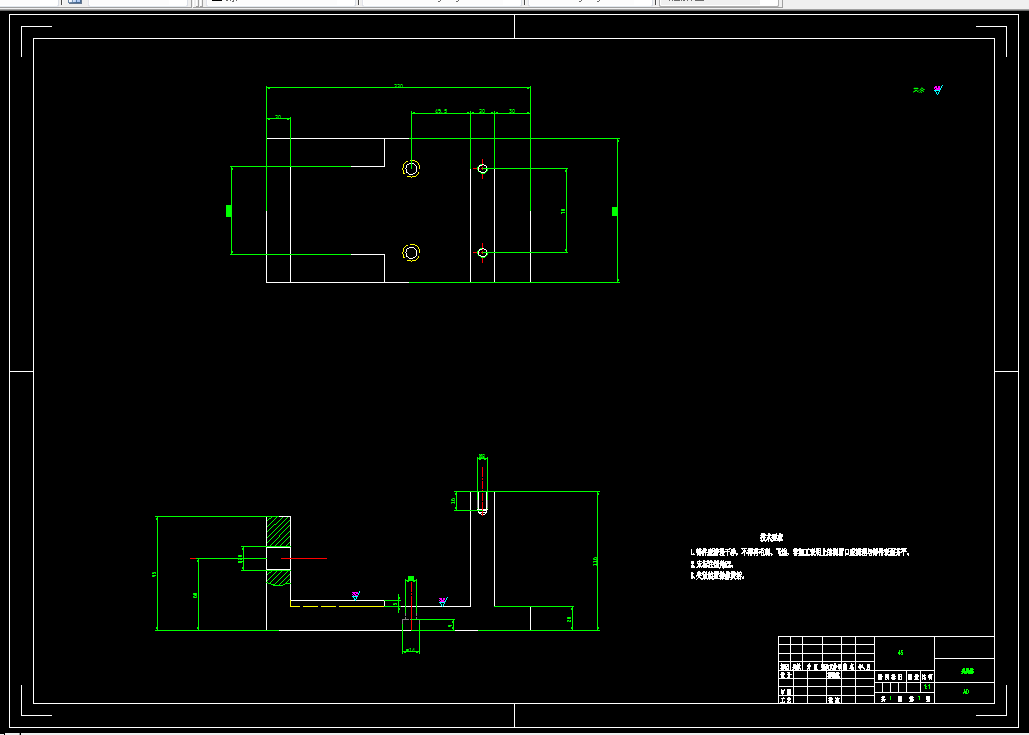Select the third technical requirement line
The image size is (1029, 735).
click(717, 576)
